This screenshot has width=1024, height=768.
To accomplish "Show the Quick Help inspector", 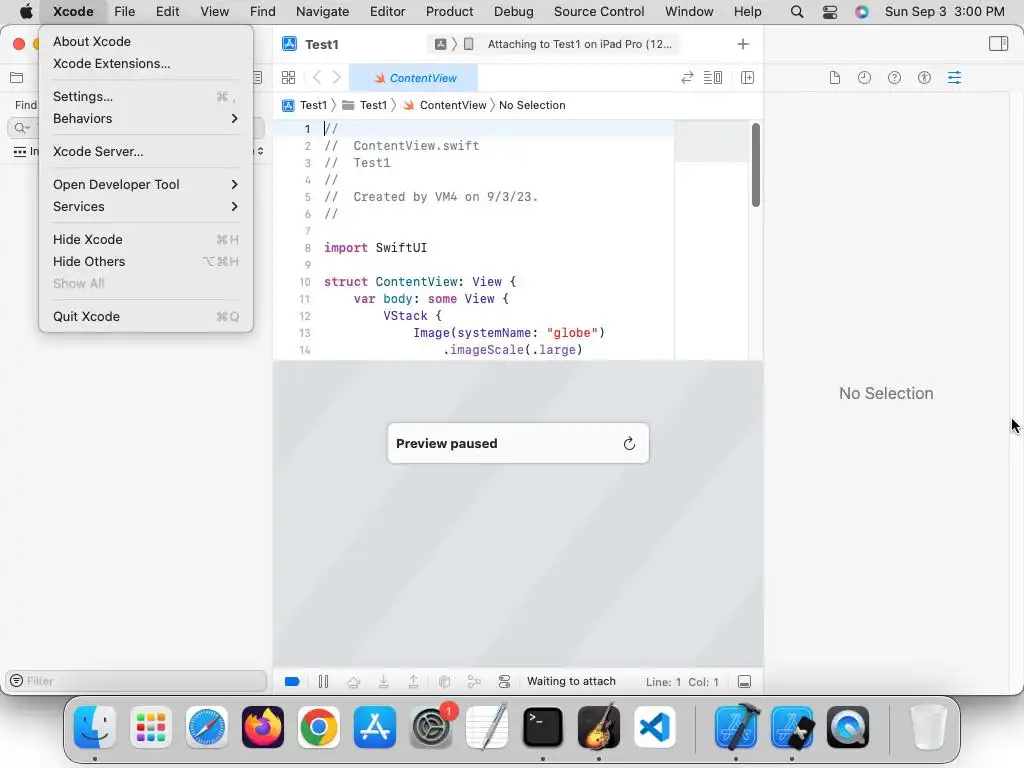I will pos(895,78).
